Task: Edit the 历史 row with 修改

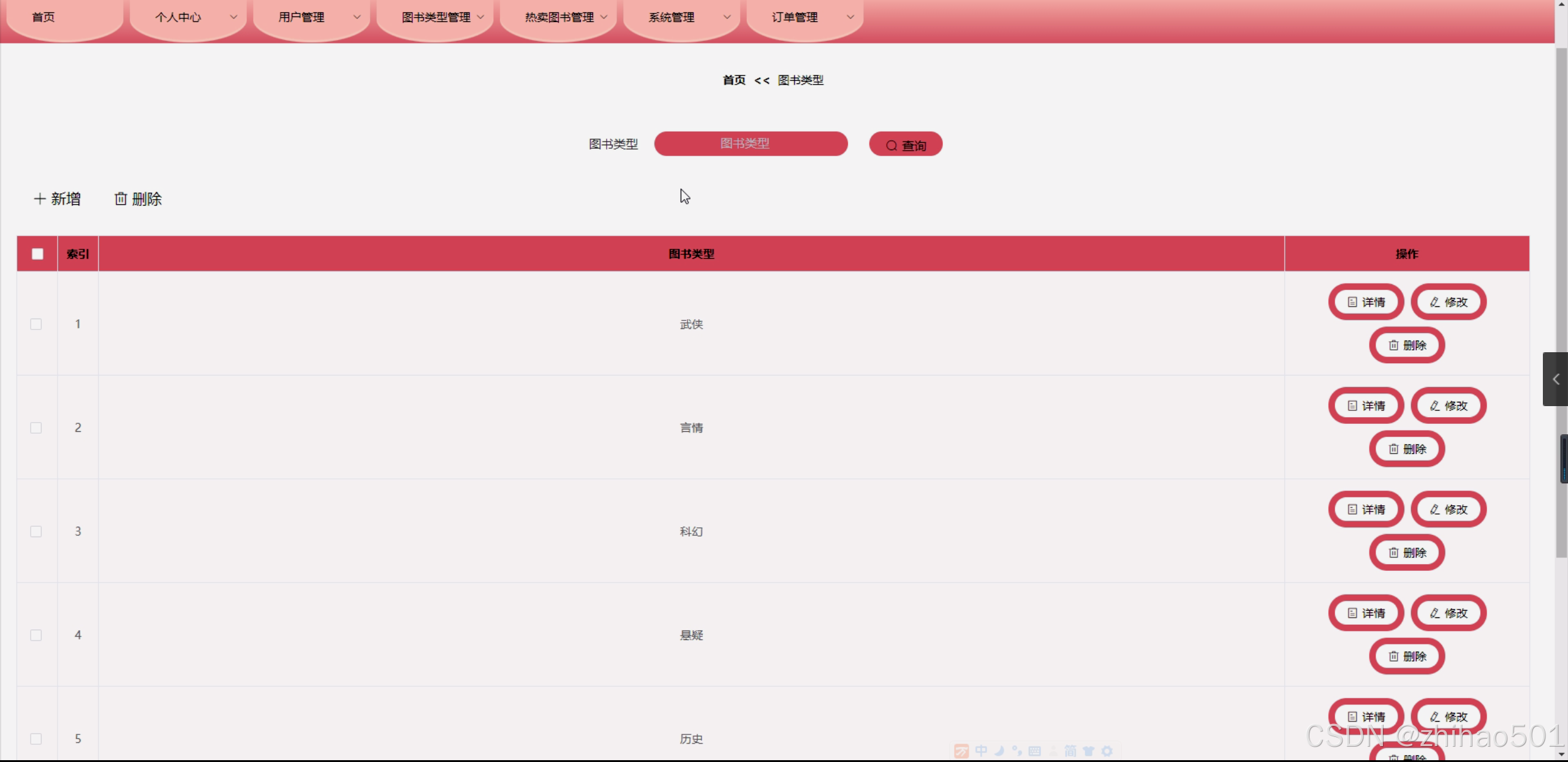Action: (x=1448, y=716)
